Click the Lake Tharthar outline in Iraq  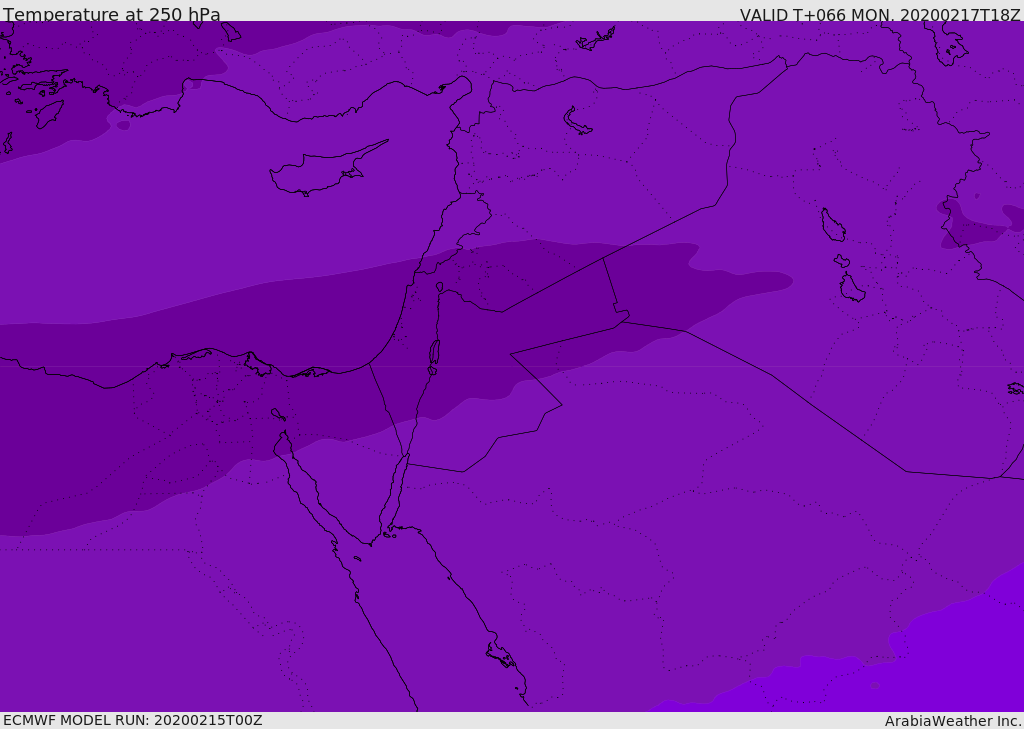832,226
